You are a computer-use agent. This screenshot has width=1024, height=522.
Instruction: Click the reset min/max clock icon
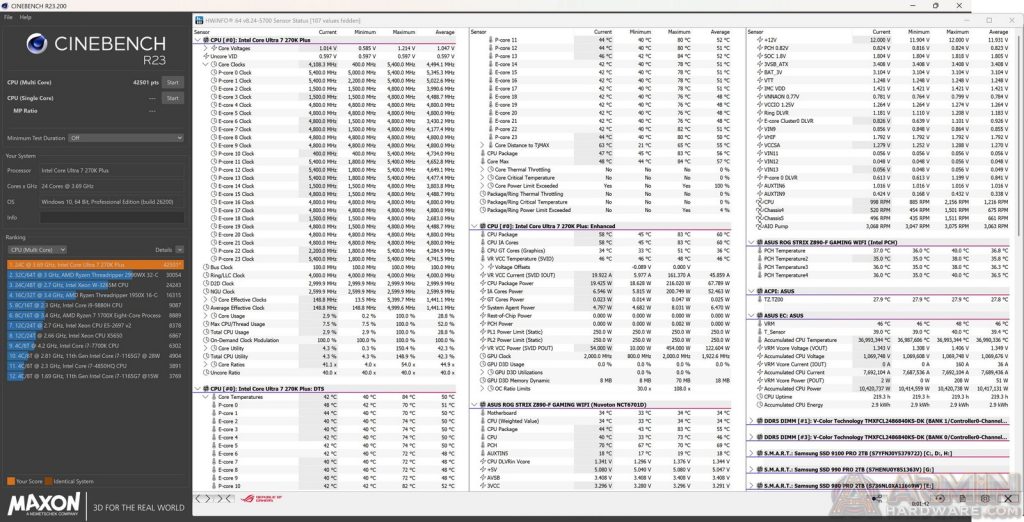coord(940,498)
